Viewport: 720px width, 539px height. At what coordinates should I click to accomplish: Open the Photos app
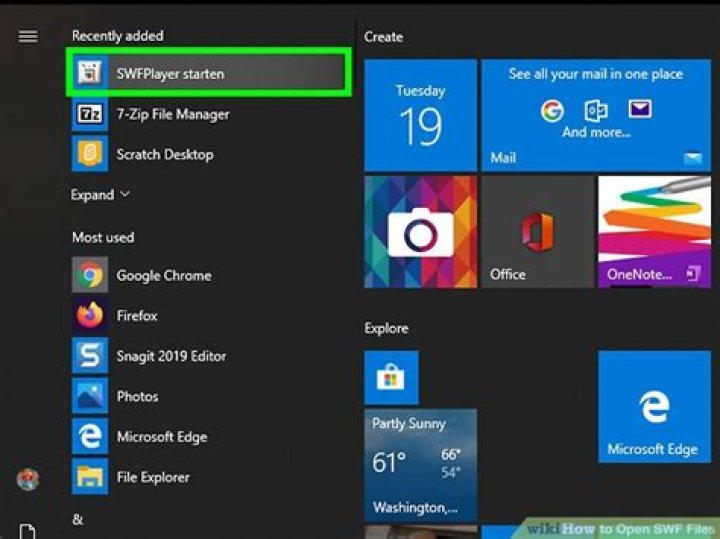click(137, 396)
